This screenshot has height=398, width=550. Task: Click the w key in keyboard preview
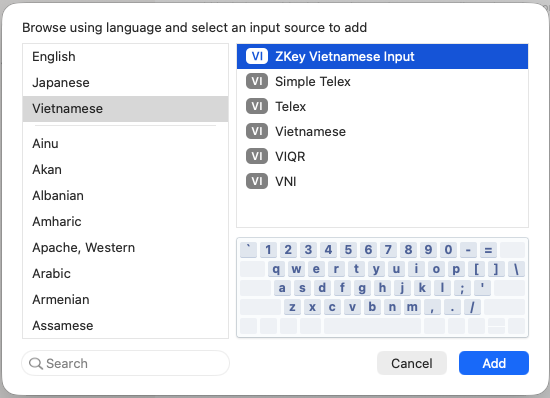point(296,269)
